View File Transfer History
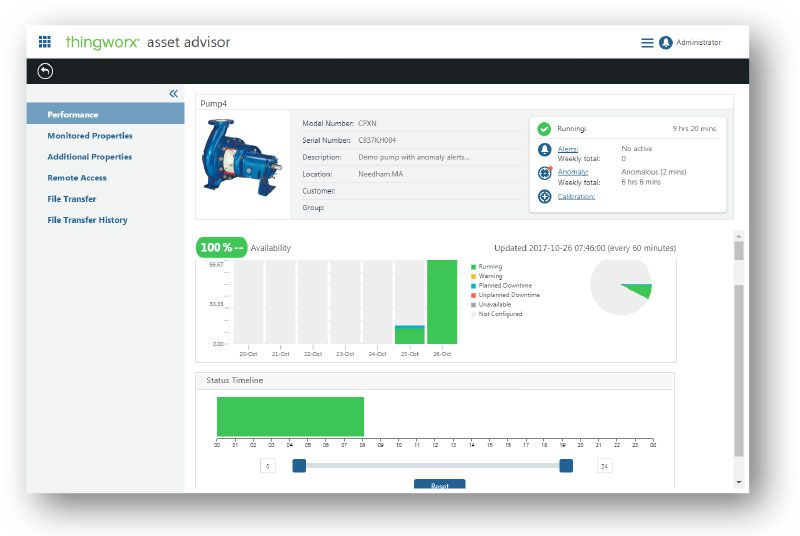The width and height of the screenshot is (800, 536). 87,220
